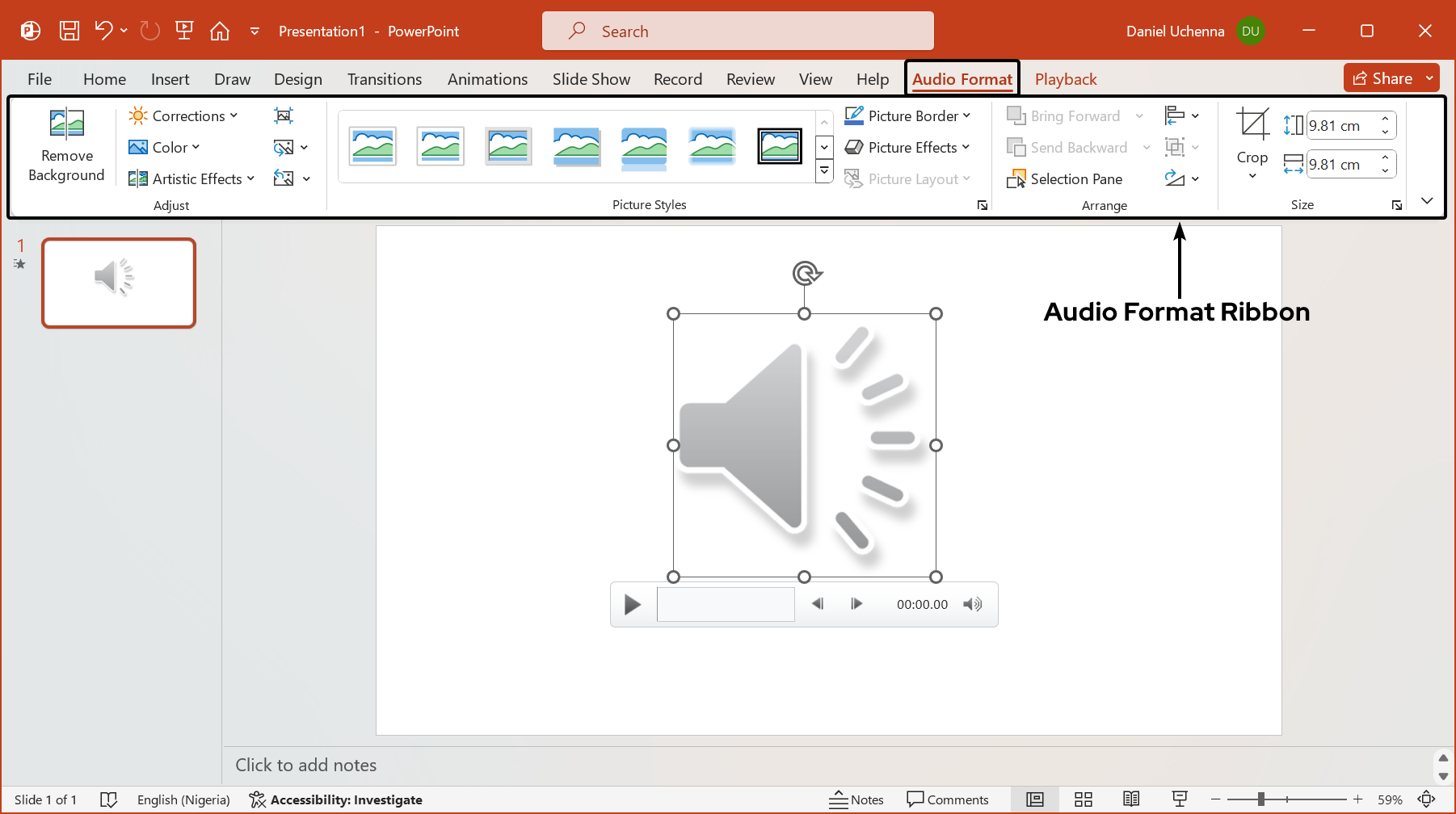Click the Remove Background icon
The image size is (1456, 814).
(67, 124)
